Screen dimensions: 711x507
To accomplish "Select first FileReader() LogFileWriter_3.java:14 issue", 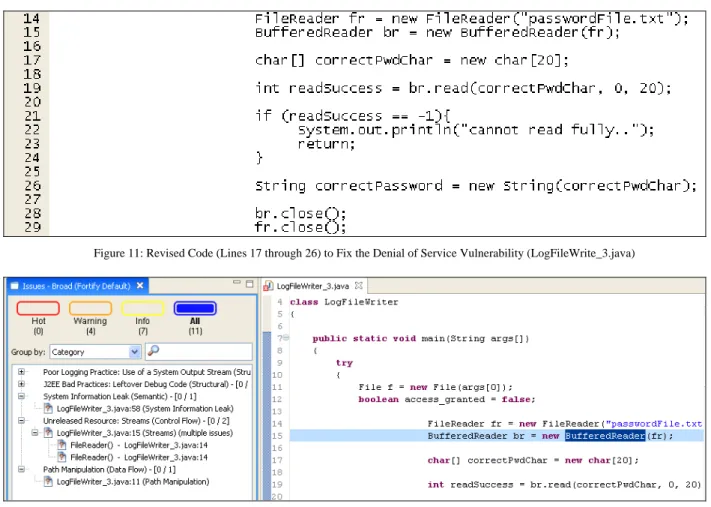I will (139, 445).
